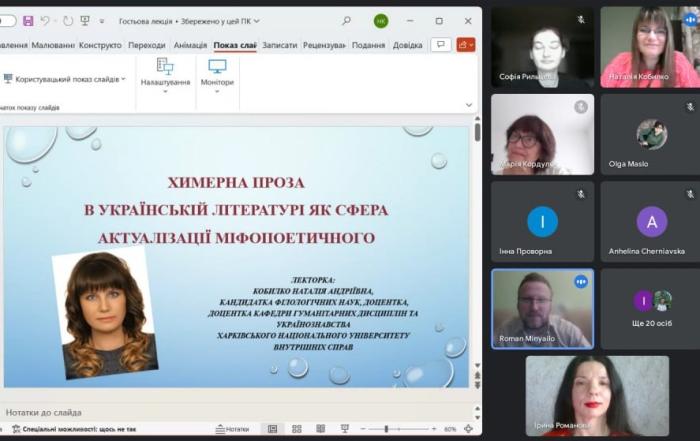Image resolution: width=700 pixels, height=441 pixels.
Task: Select Наталія Кобилко's video tile
Action: click(650, 47)
